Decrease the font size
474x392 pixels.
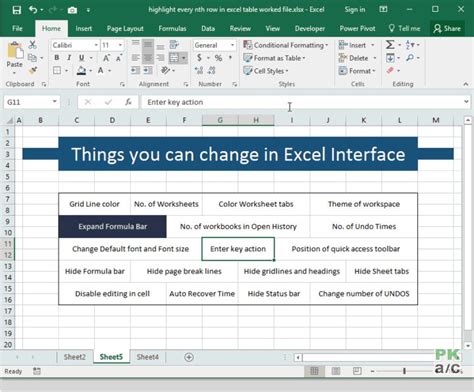click(x=119, y=58)
